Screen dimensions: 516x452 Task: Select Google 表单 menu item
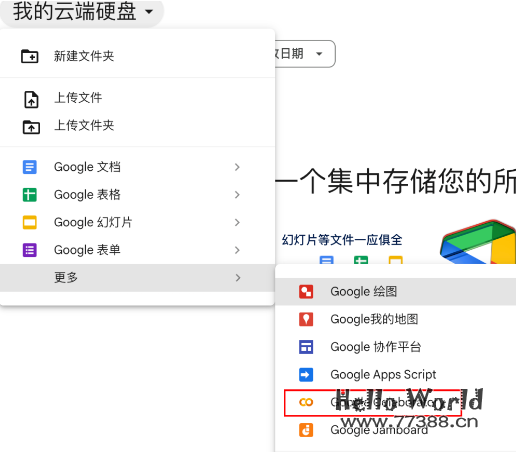click(x=137, y=250)
